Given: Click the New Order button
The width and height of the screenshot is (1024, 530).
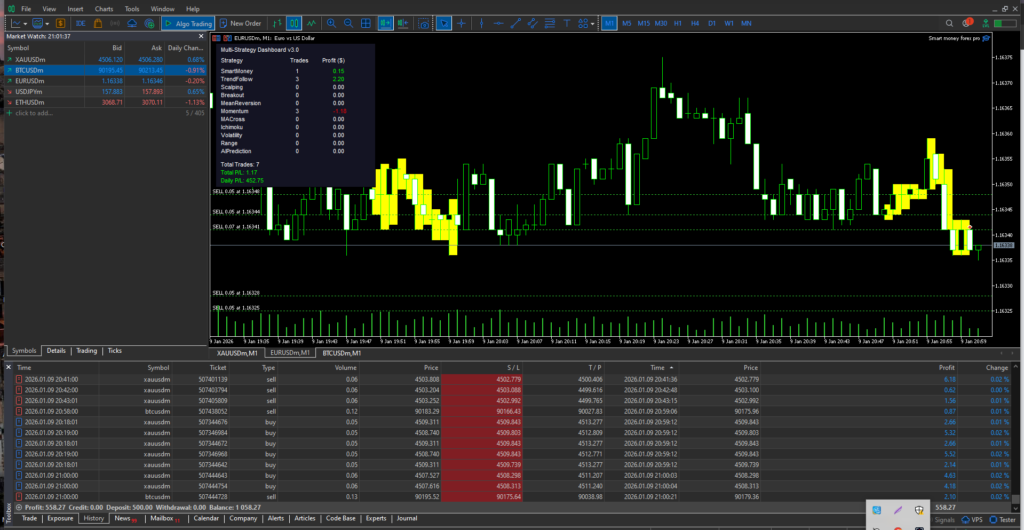Looking at the screenshot, I should [239, 22].
